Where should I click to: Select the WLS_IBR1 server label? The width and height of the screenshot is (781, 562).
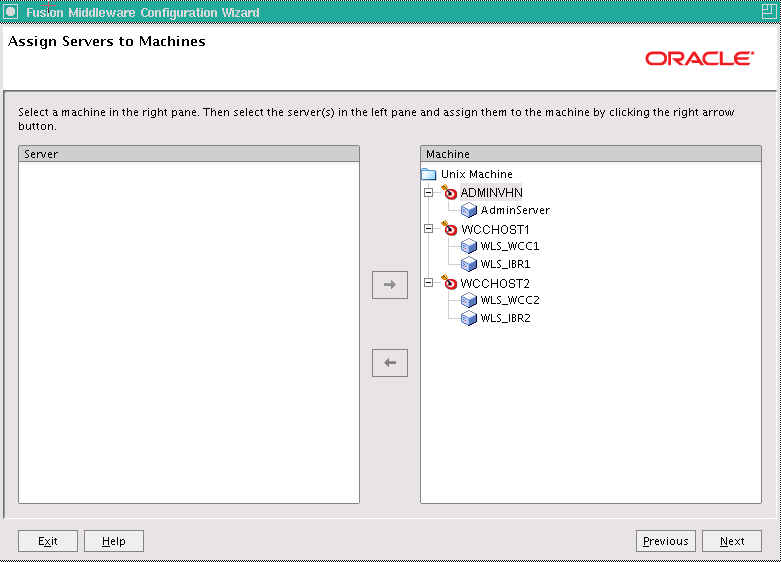pos(505,264)
